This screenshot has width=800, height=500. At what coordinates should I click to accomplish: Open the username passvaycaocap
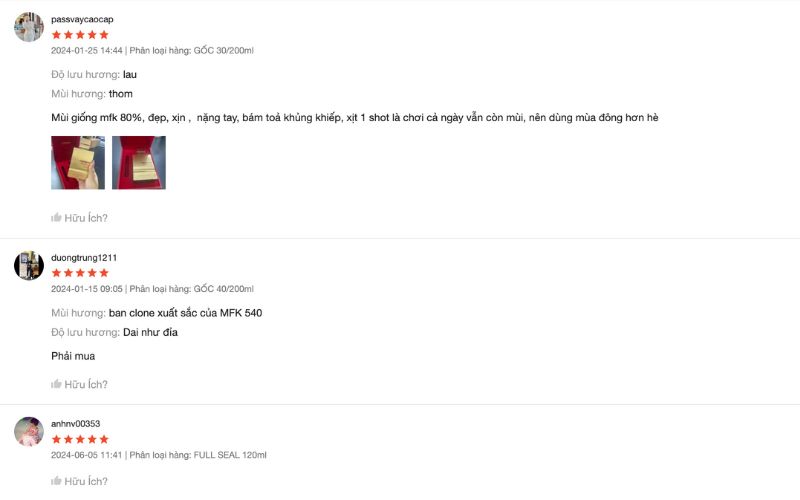point(82,19)
